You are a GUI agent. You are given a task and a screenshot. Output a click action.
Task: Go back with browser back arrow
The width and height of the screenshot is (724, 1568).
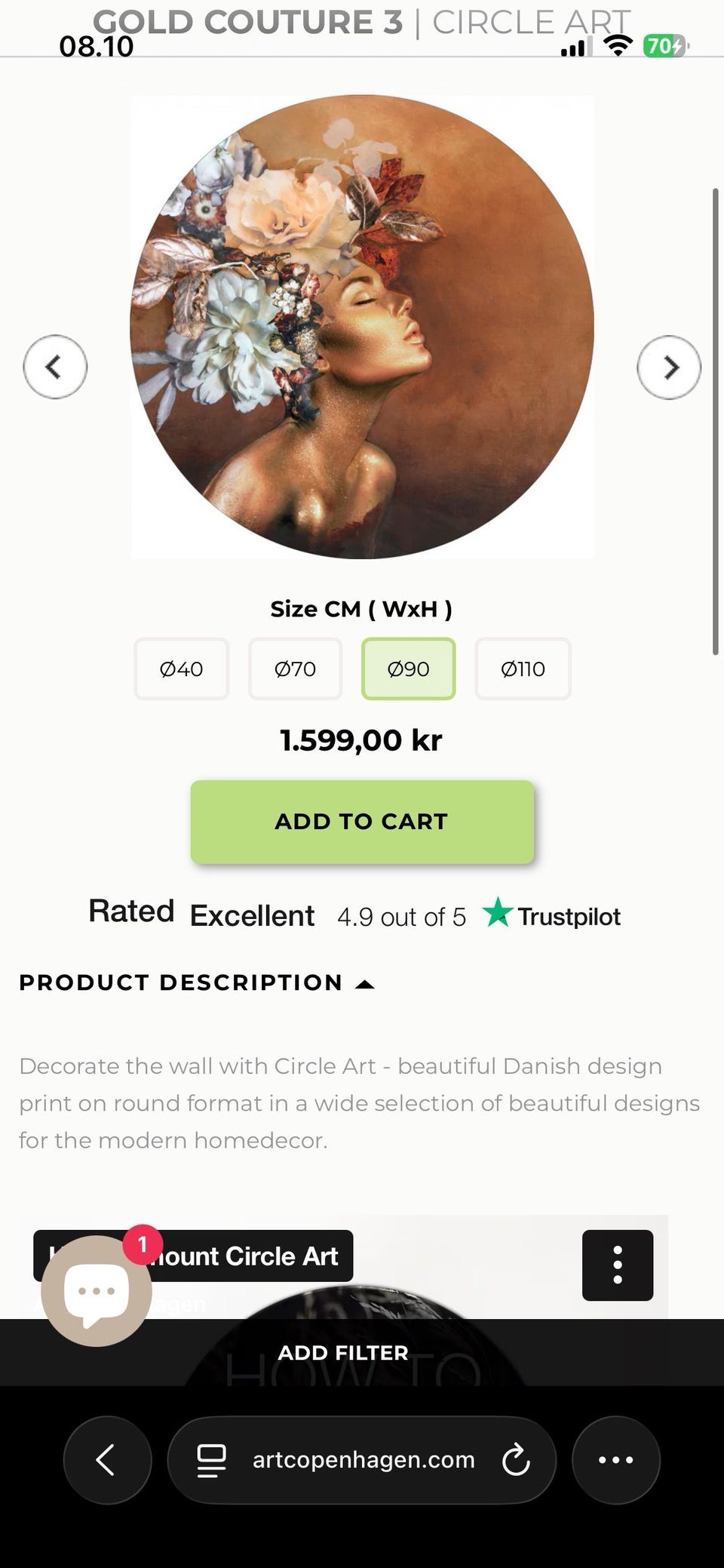[x=107, y=1459]
